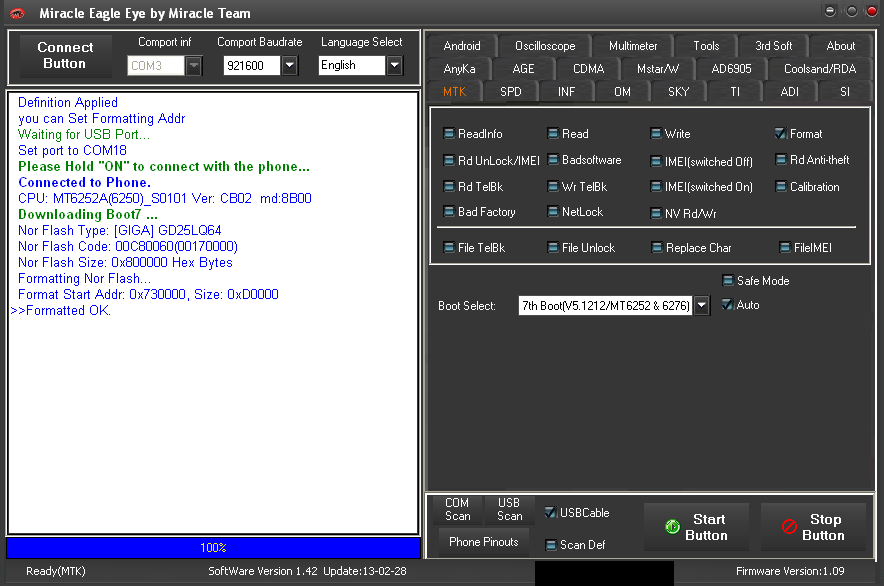Enable IMEI(switched On) checkbox

[x=656, y=187]
